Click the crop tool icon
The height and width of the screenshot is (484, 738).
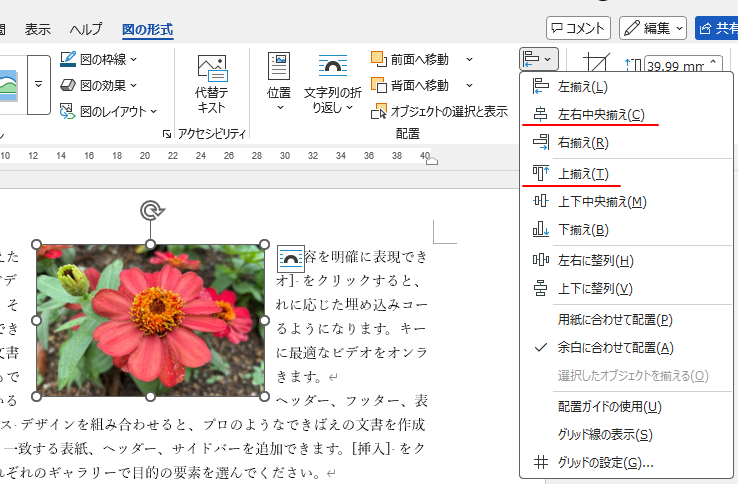[x=596, y=64]
